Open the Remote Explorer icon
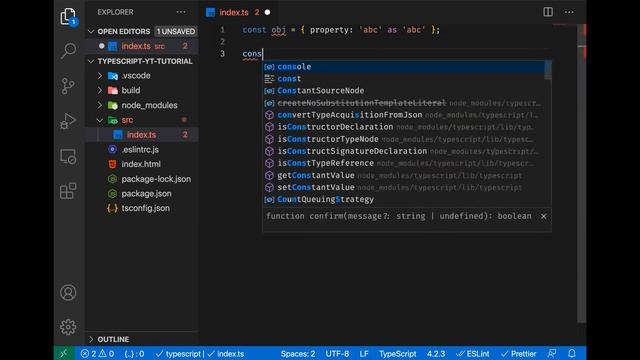The height and width of the screenshot is (360, 640). [x=68, y=156]
